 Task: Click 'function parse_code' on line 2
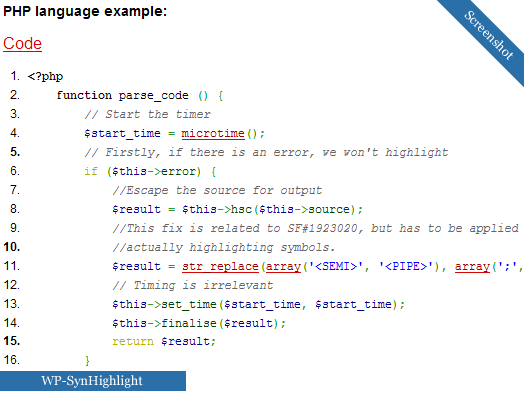click(x=122, y=96)
